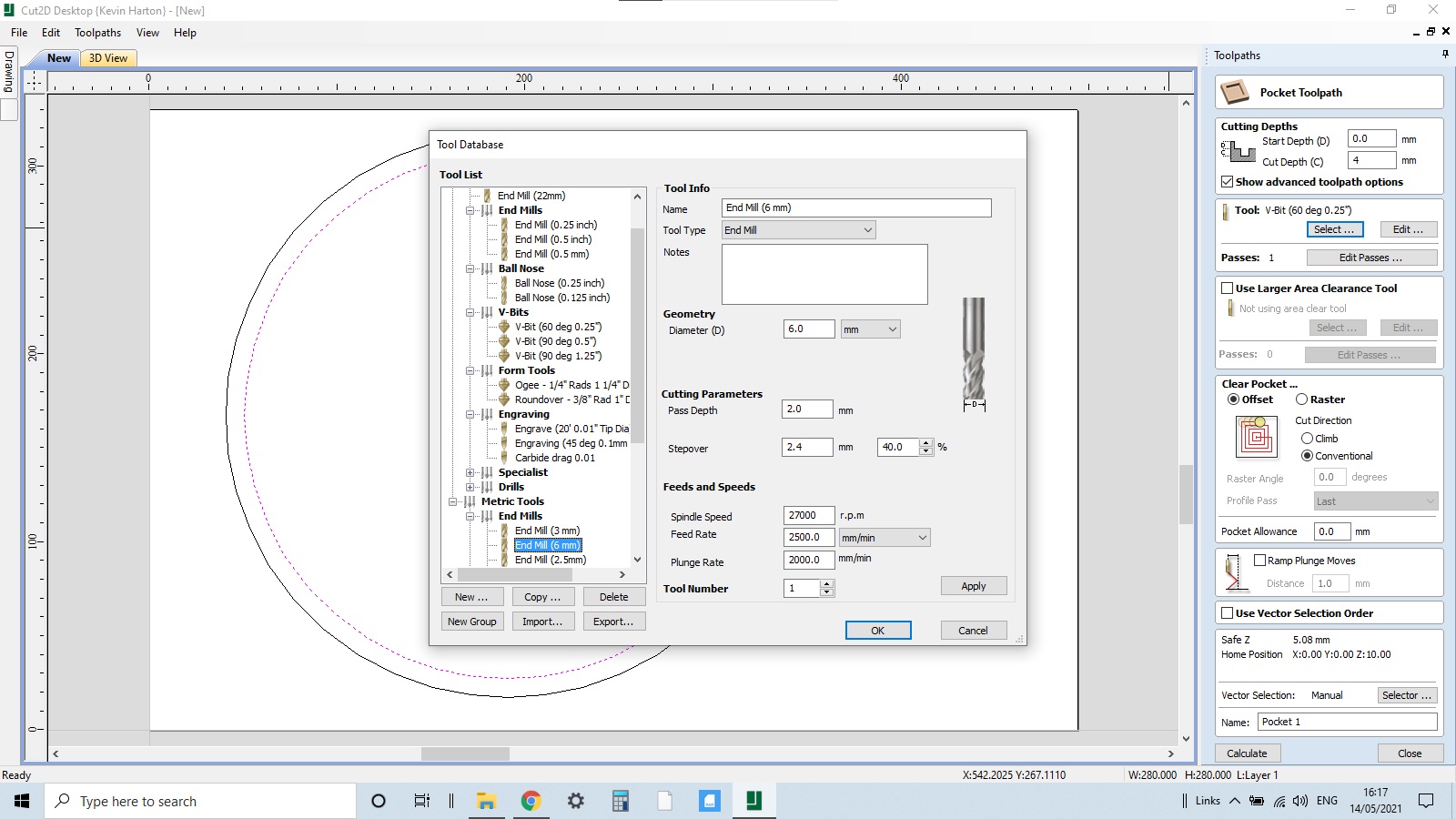Click the end mill tool preview image
Viewport: 1456px width, 819px height.
tap(974, 353)
